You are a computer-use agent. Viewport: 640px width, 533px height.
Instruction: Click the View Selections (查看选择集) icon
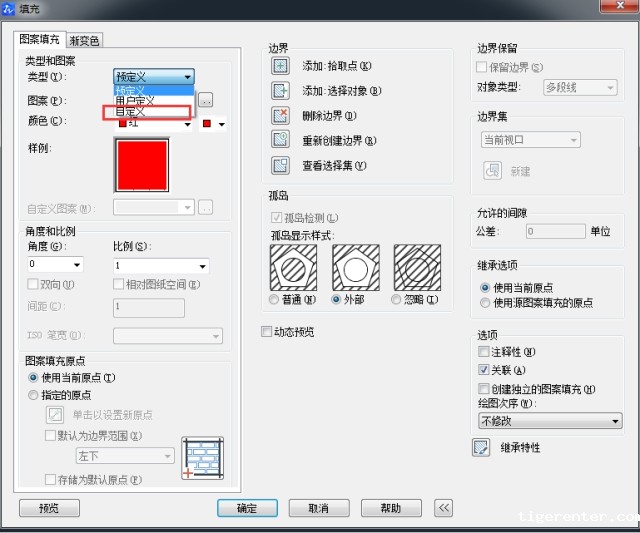[280, 165]
